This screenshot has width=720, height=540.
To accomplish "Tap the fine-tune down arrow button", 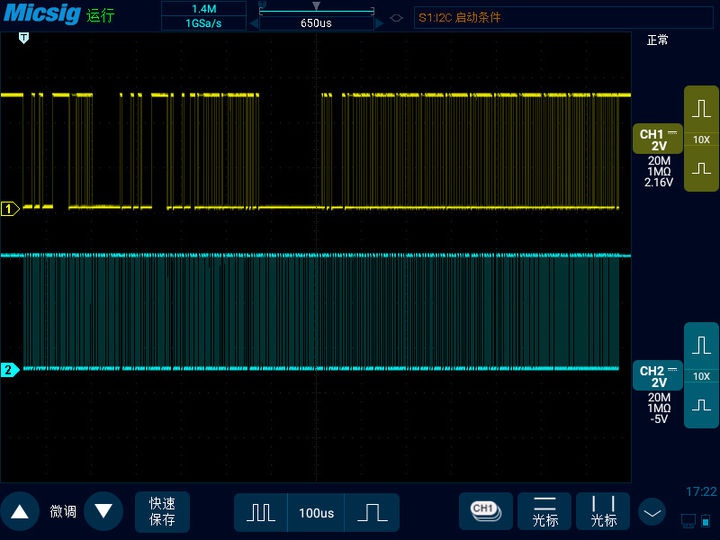I will [103, 512].
